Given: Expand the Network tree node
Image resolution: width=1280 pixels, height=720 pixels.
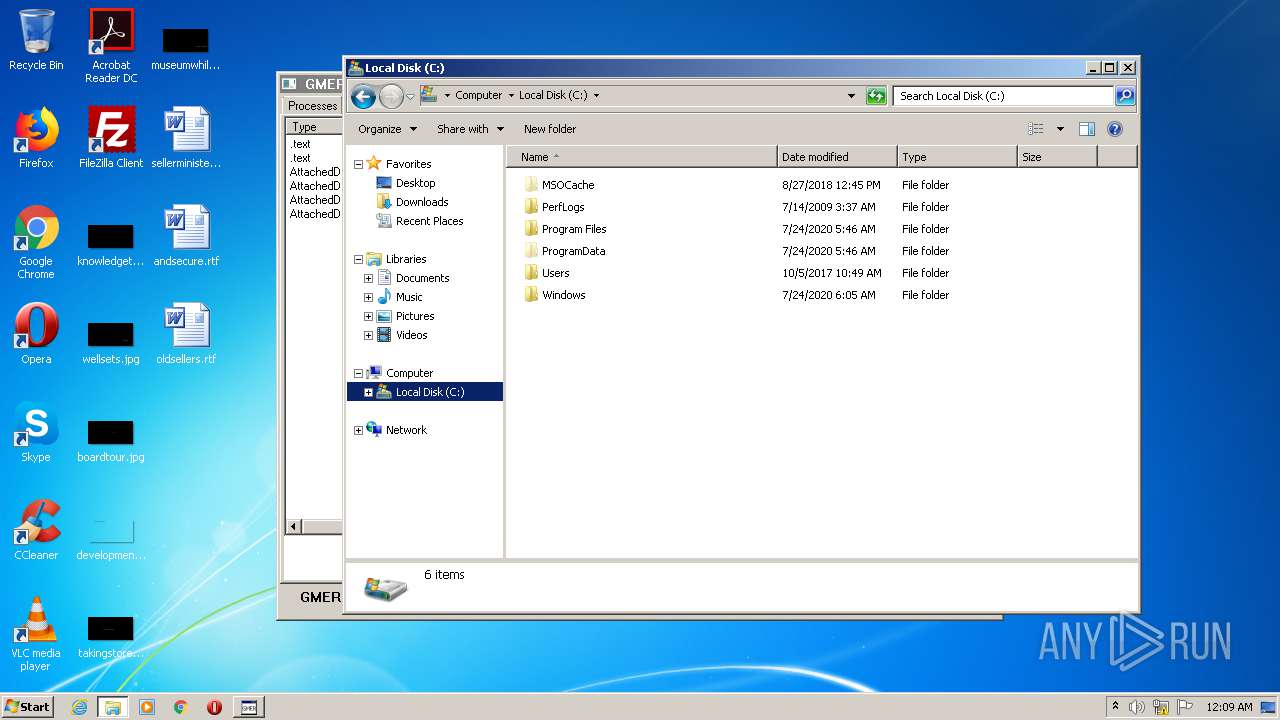Looking at the screenshot, I should pyautogui.click(x=358, y=430).
